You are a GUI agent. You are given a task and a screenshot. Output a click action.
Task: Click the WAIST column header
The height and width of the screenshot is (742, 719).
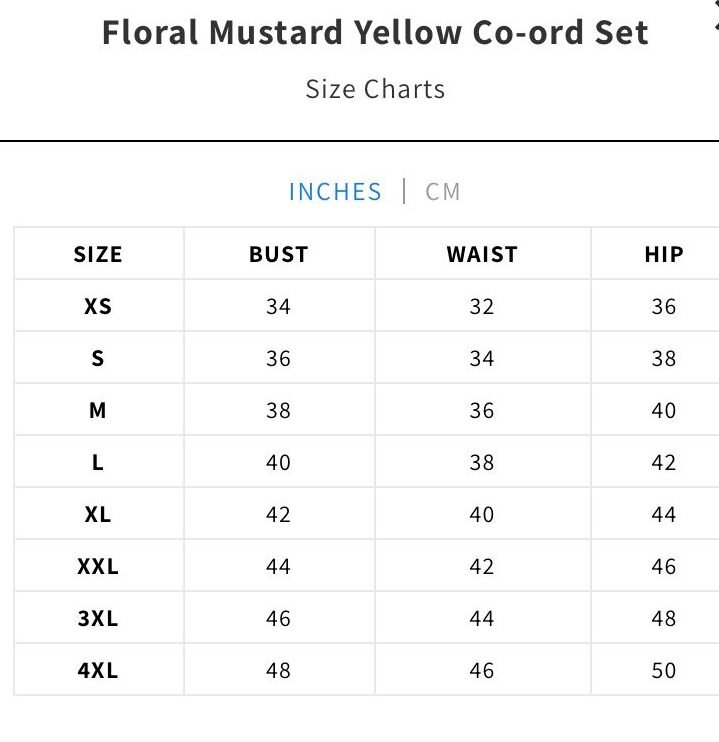tap(482, 254)
